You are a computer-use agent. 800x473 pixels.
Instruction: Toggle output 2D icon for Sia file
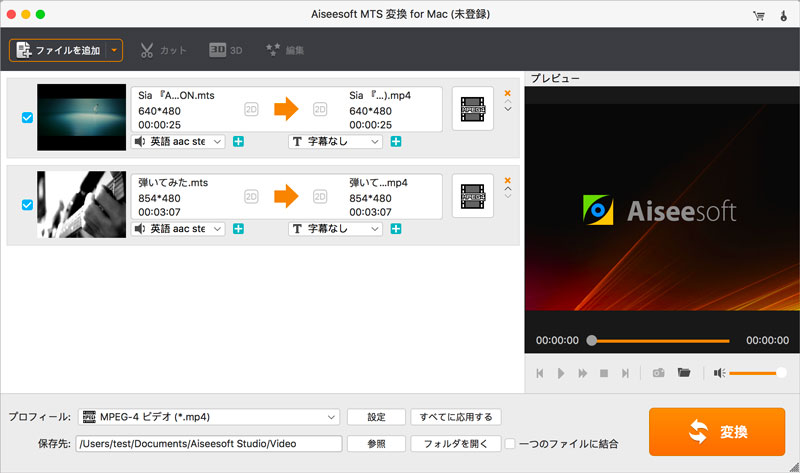pos(320,109)
